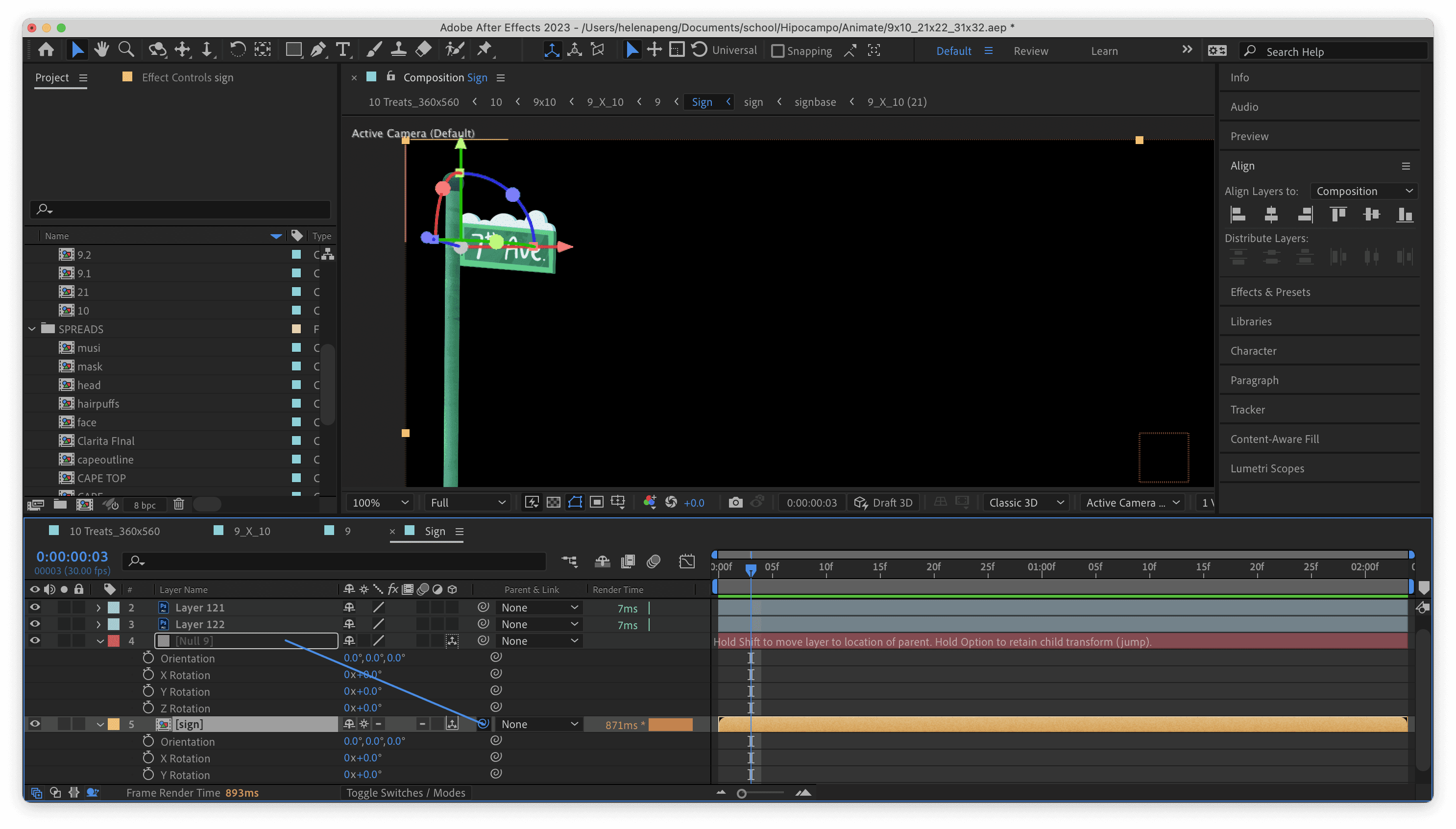The image size is (1456, 829).
Task: Click the timeline zoom slider
Action: [742, 793]
